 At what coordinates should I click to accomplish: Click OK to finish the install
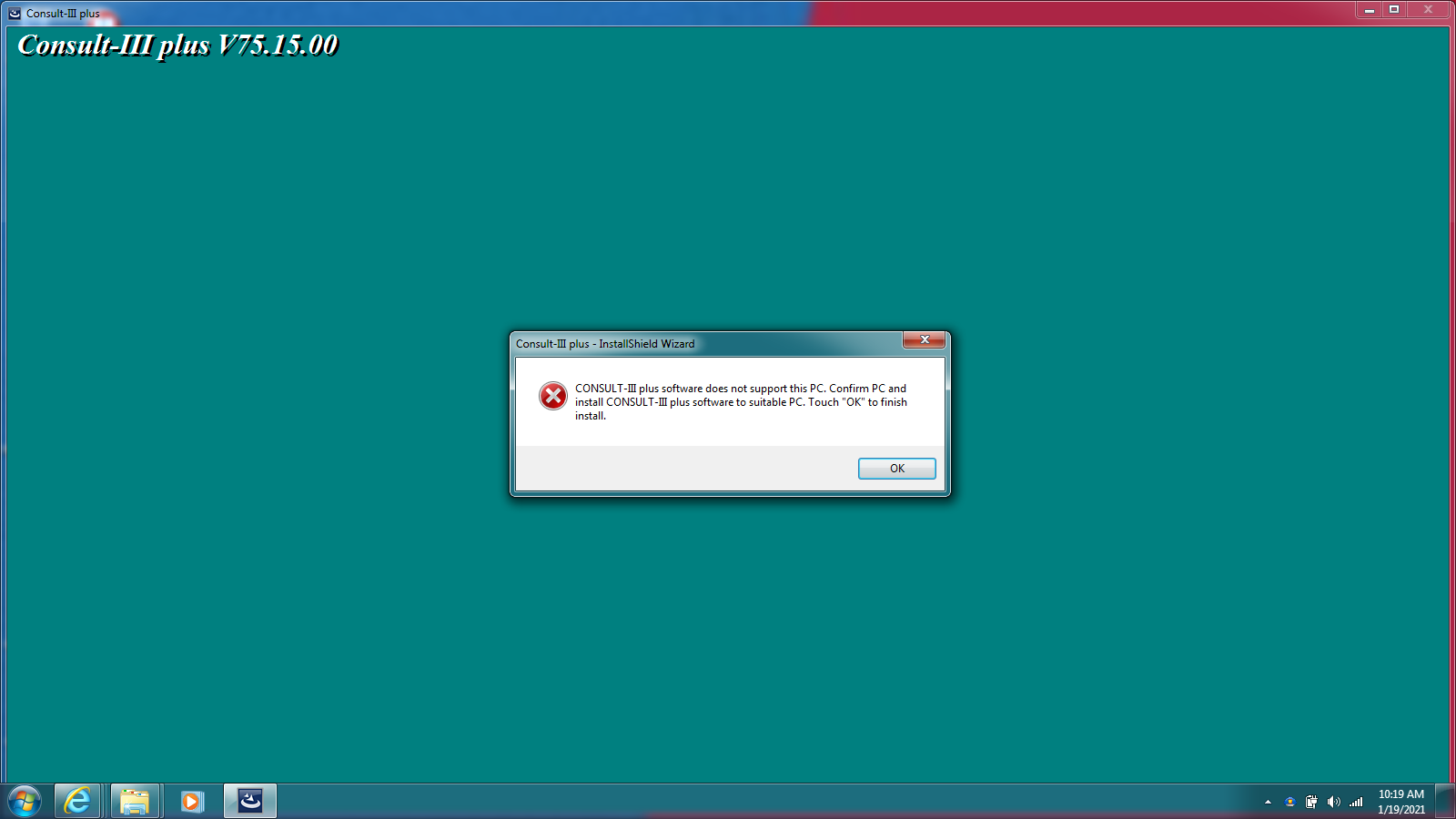point(896,469)
